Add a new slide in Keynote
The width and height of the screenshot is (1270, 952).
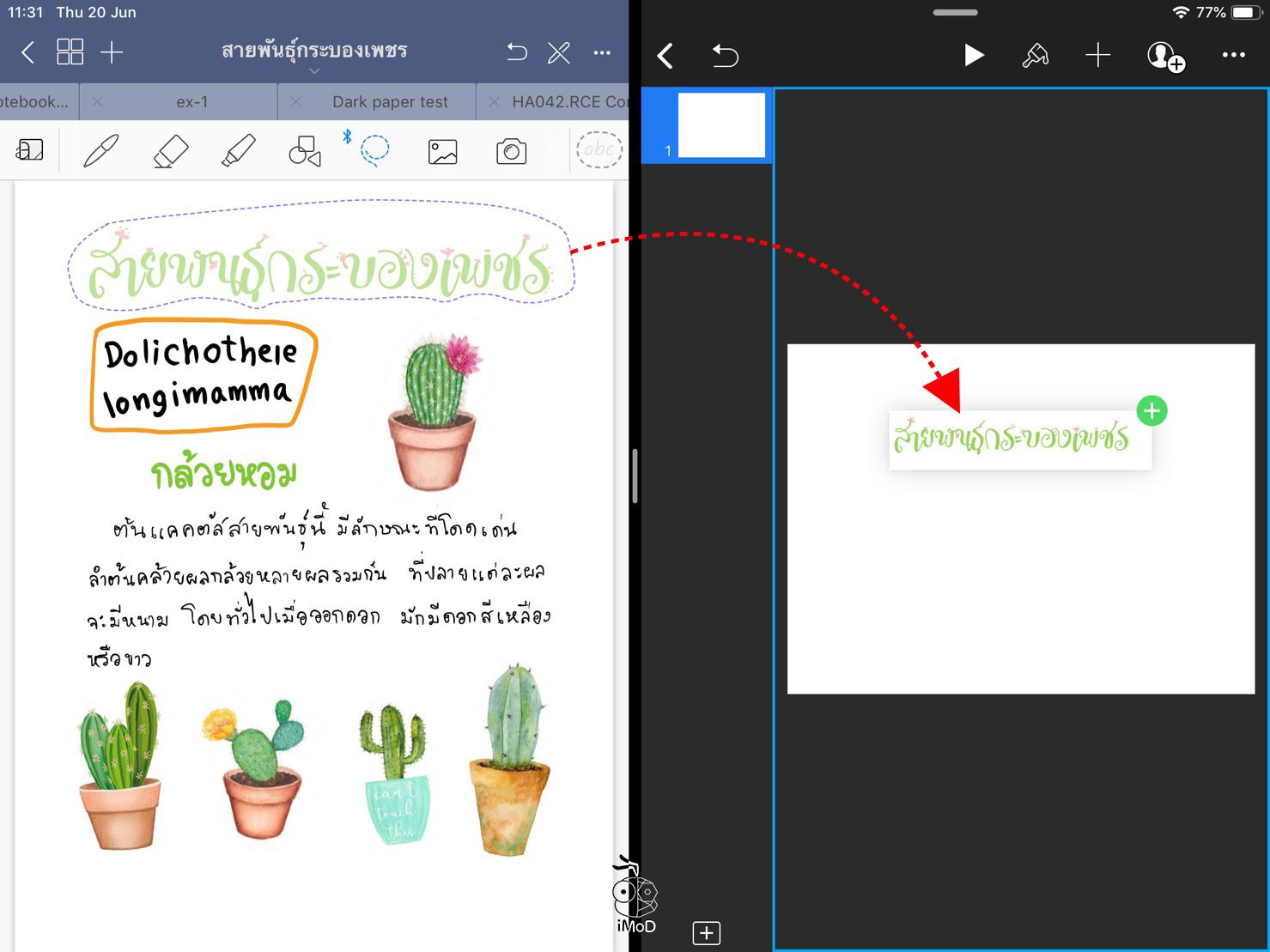(x=706, y=933)
